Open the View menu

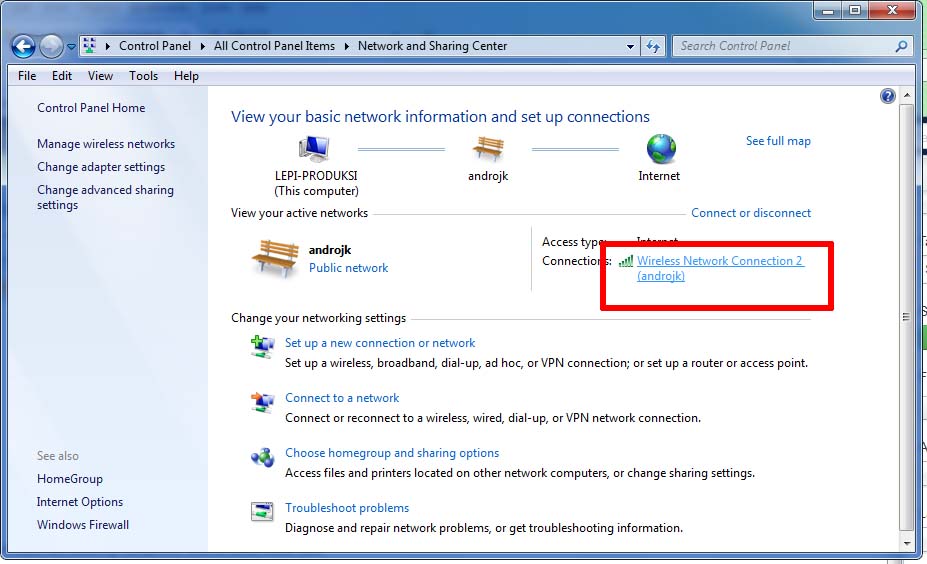click(x=100, y=76)
